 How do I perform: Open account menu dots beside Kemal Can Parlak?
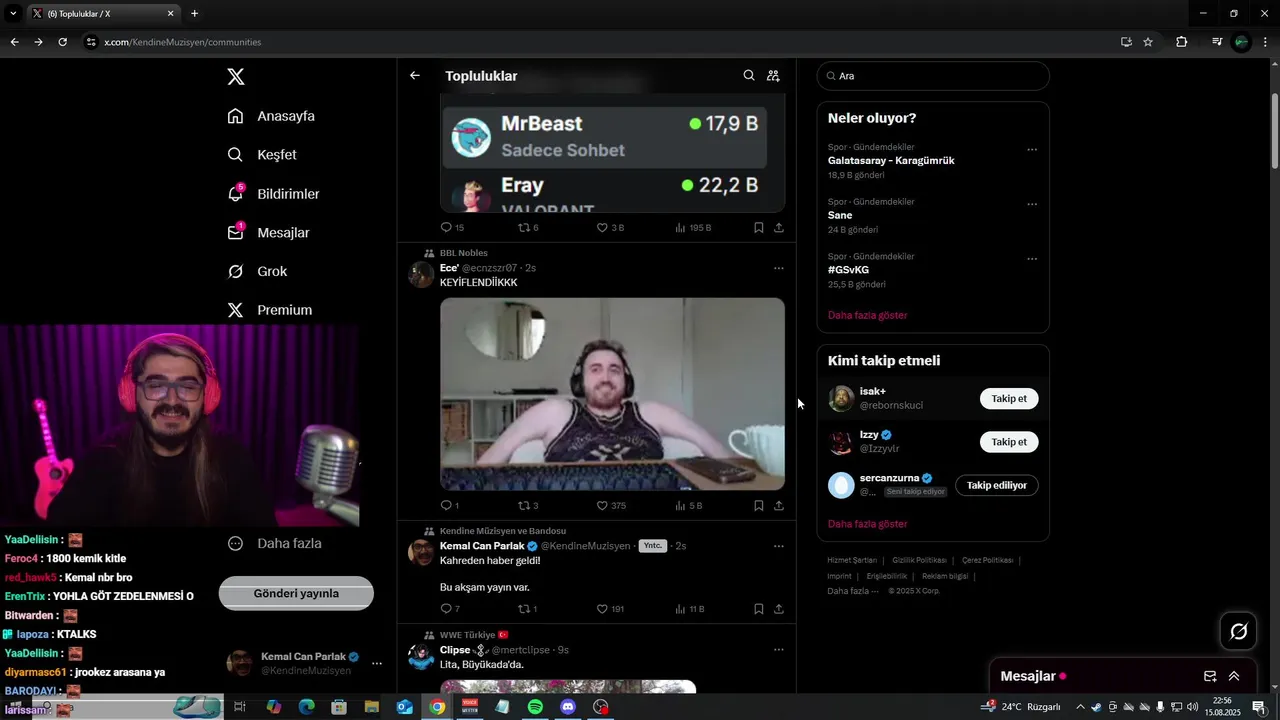coord(377,663)
